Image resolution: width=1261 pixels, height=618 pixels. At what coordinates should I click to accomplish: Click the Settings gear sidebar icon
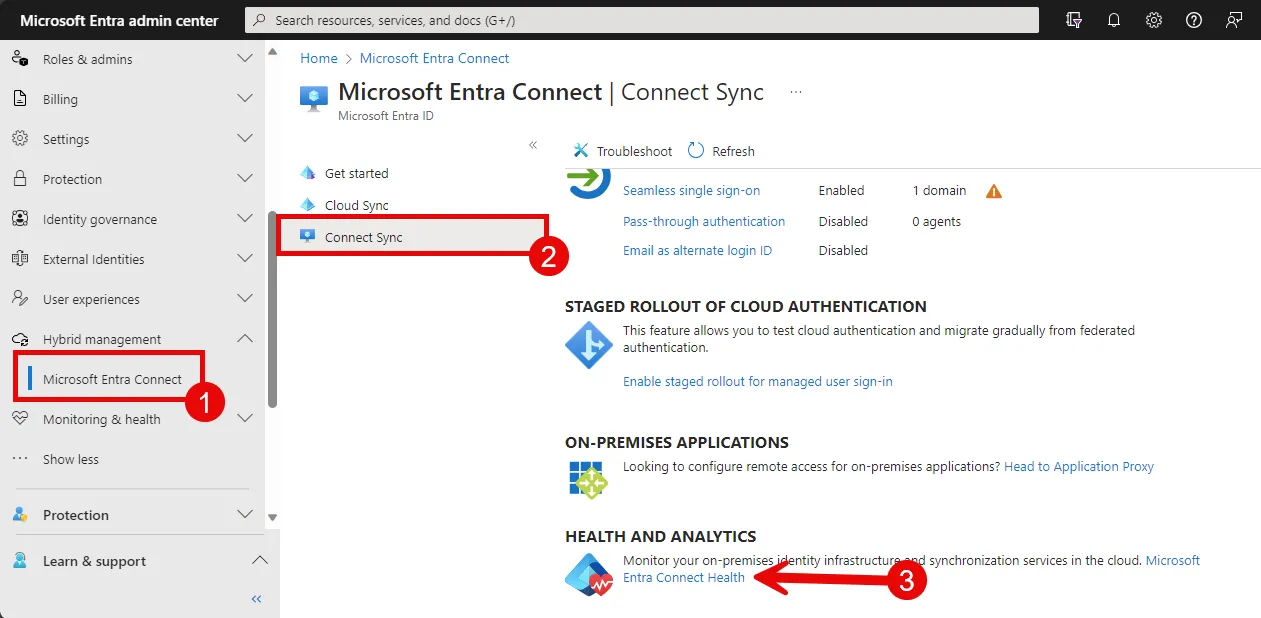tap(20, 139)
